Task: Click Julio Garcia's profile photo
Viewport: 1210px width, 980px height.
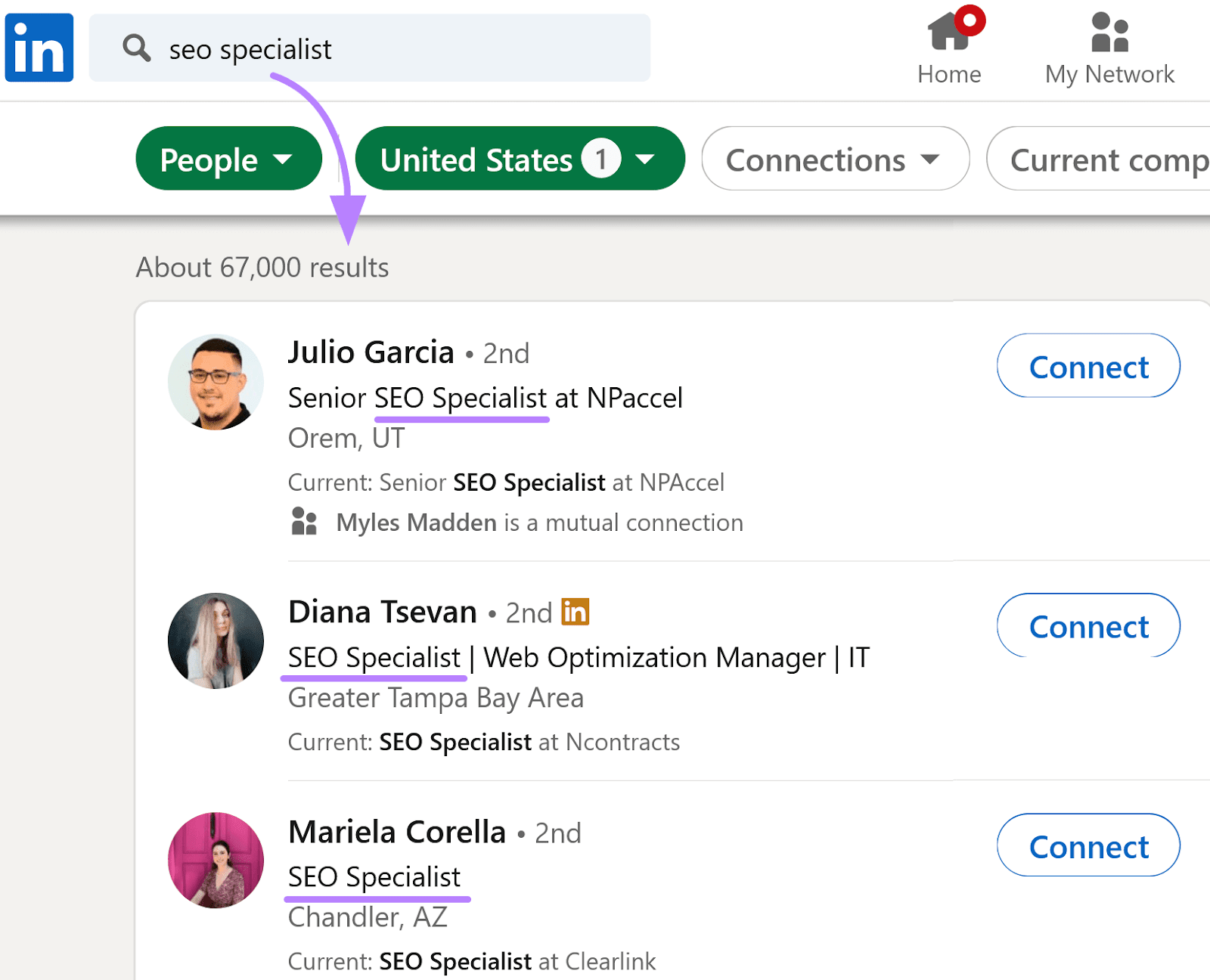Action: tap(215, 382)
